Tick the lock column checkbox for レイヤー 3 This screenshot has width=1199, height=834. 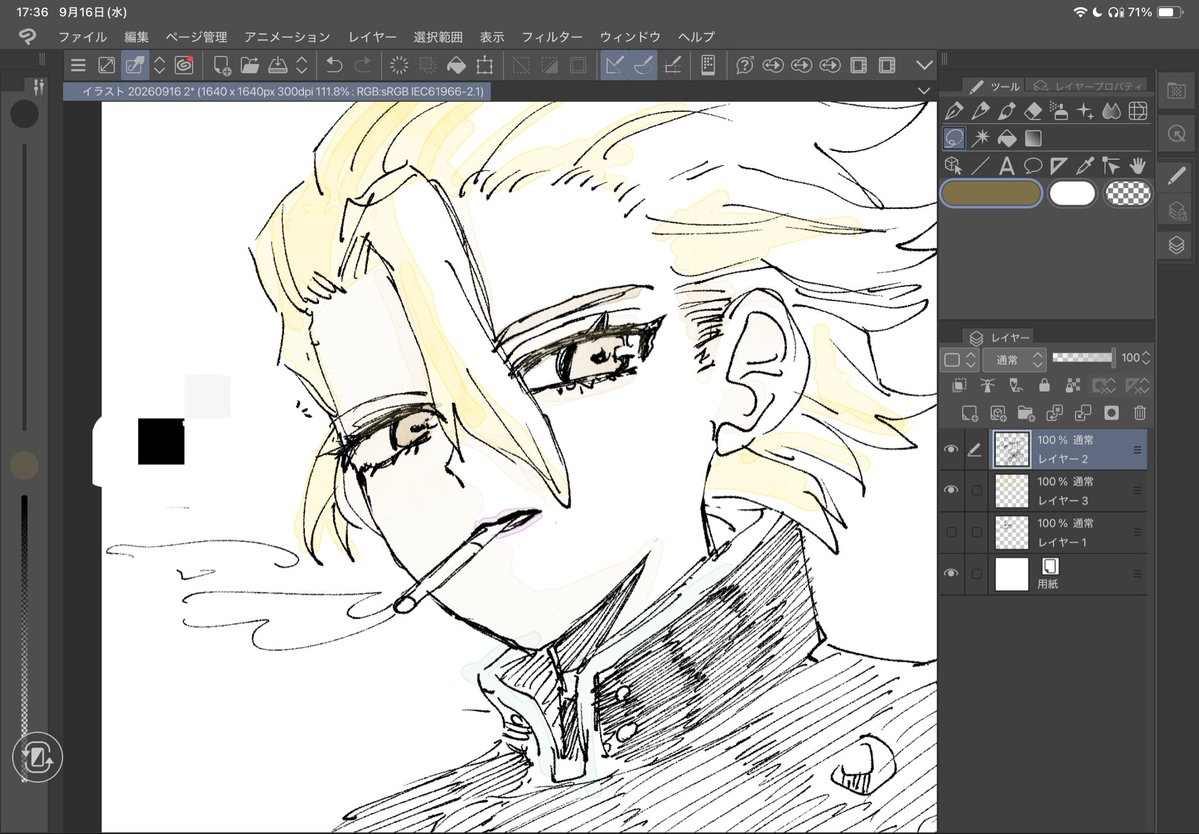coord(976,491)
